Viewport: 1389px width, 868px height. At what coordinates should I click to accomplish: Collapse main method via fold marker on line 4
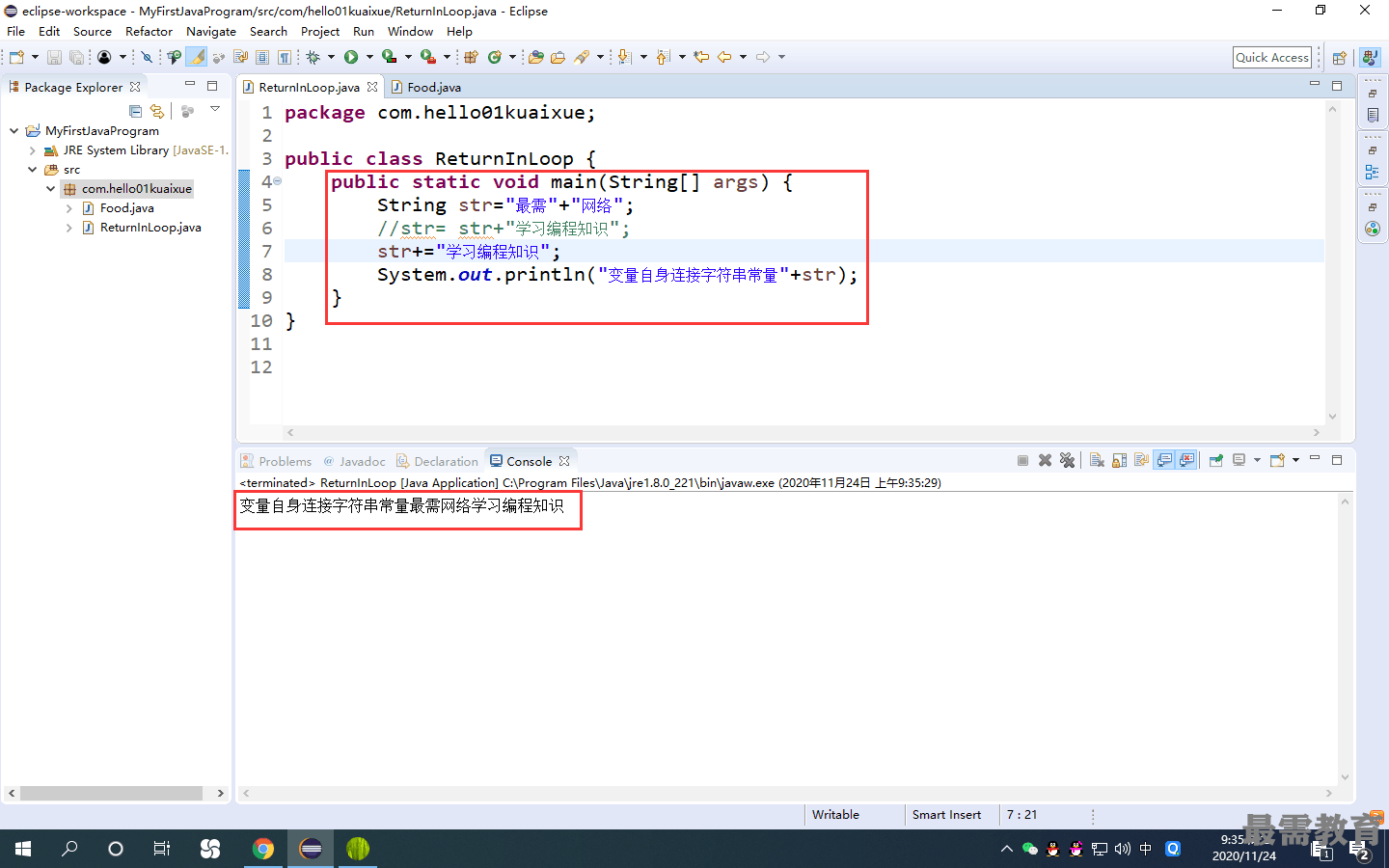(278, 180)
